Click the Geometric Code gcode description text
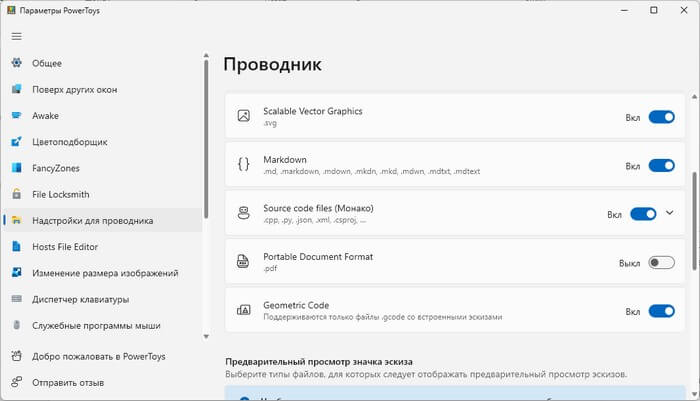Screen dimensions: 700x401 coord(383,317)
